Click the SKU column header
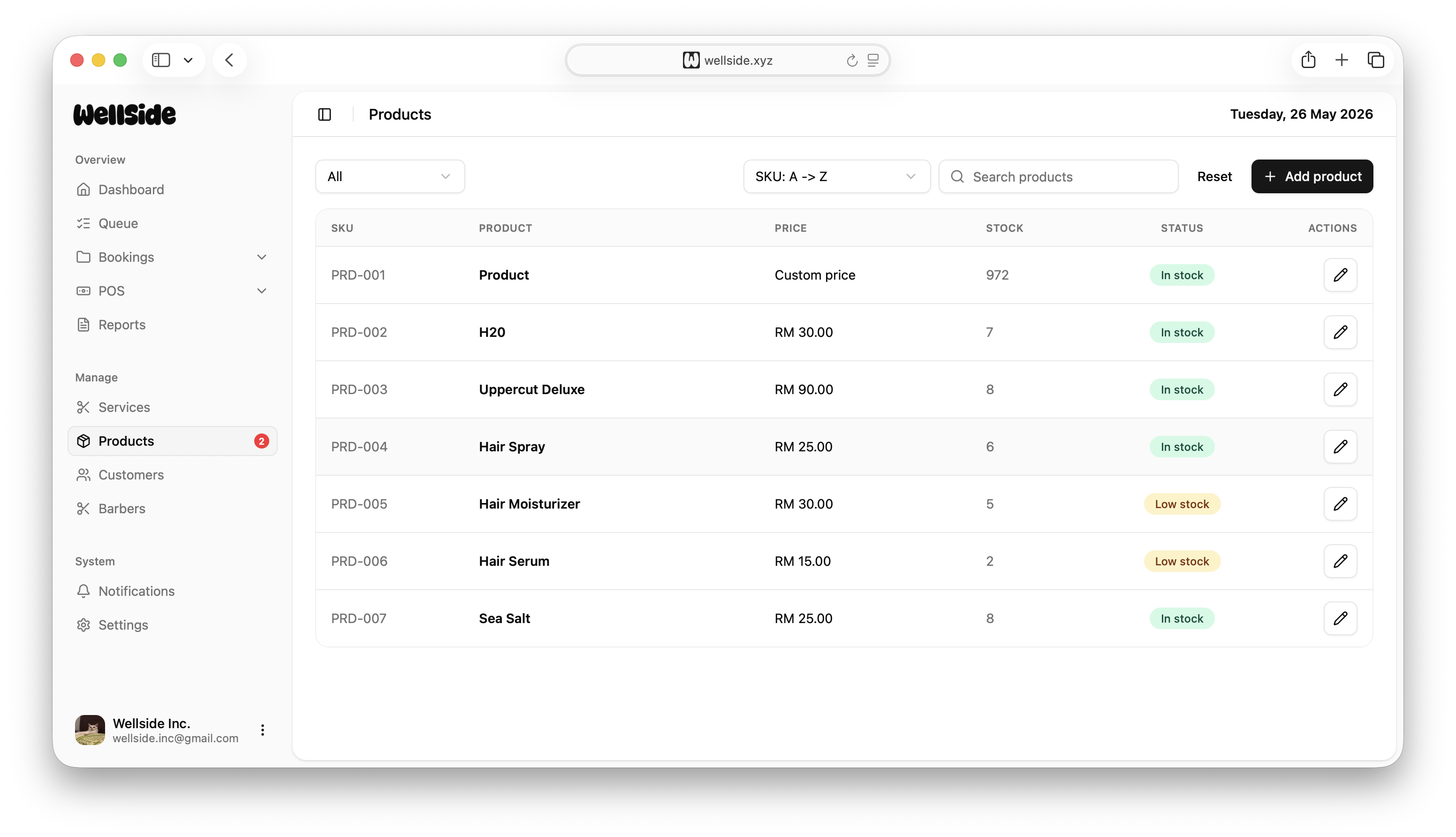 342,228
